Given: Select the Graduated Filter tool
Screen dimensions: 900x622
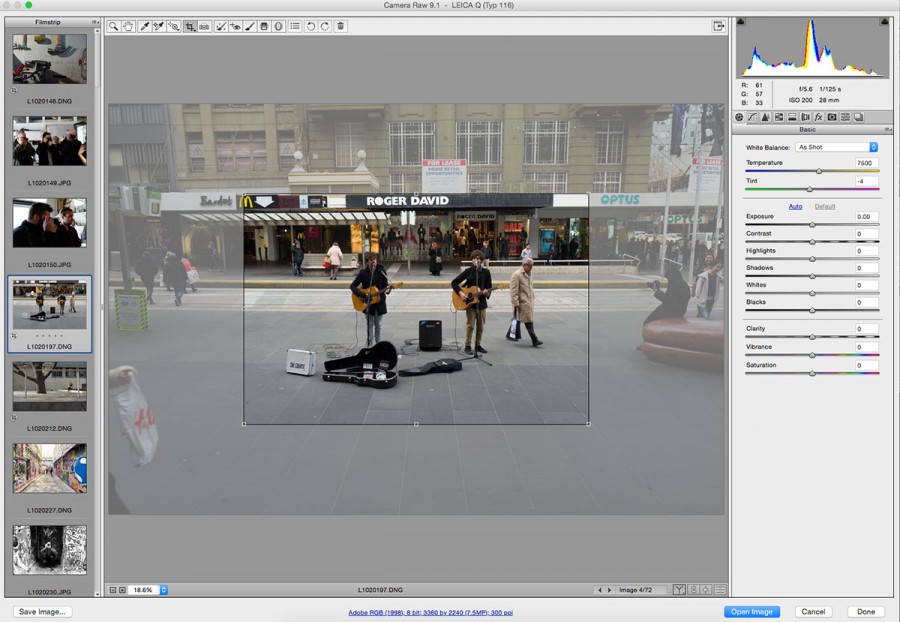Looking at the screenshot, I should click(264, 26).
